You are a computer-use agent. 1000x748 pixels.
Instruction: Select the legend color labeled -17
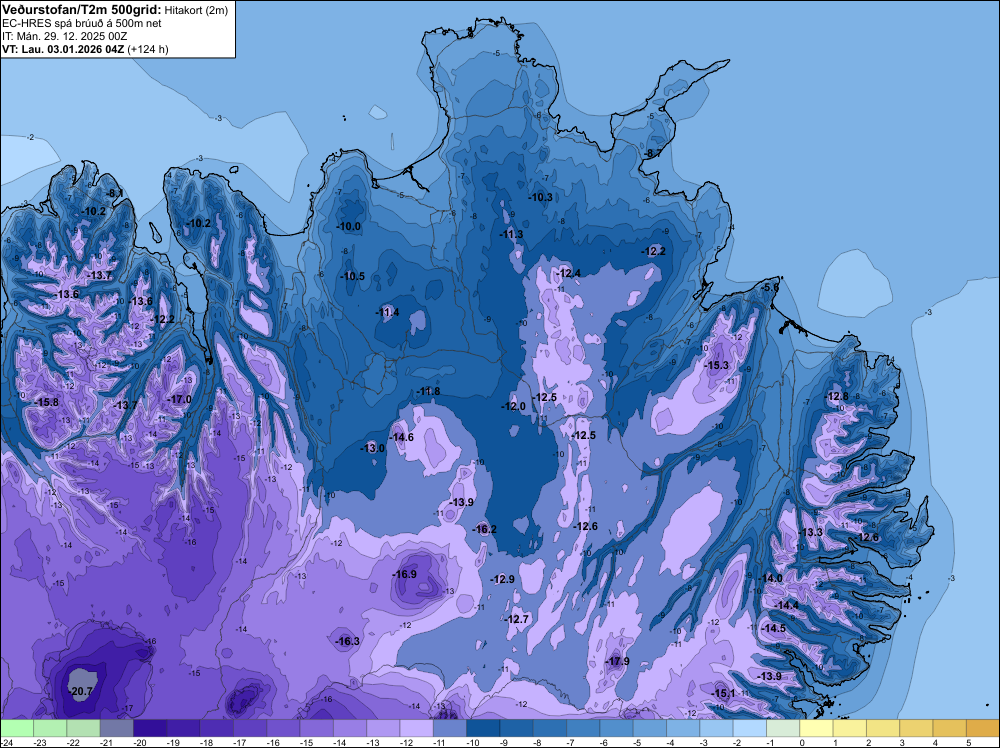[250, 728]
